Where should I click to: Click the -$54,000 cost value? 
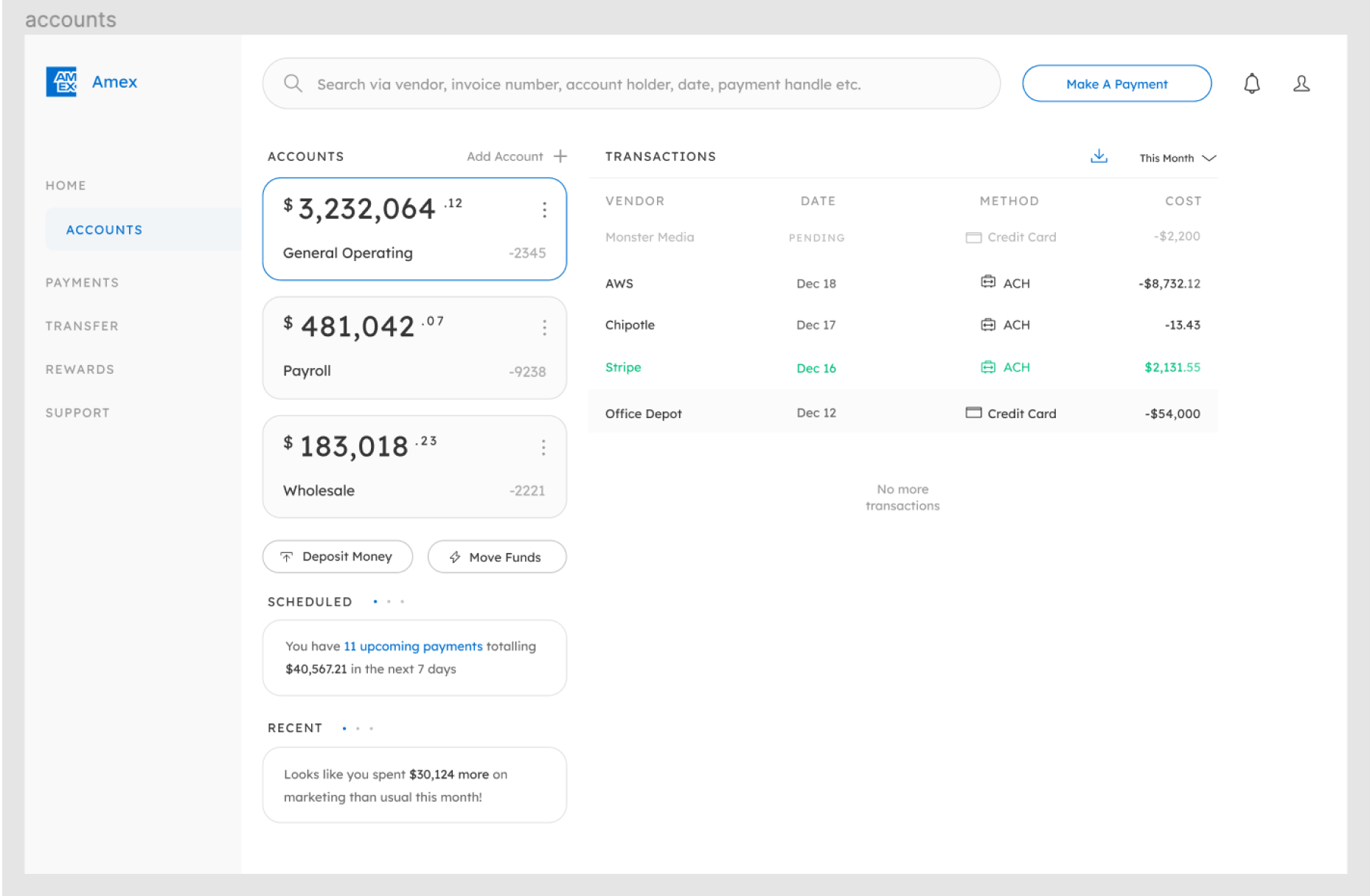pyautogui.click(x=1172, y=414)
